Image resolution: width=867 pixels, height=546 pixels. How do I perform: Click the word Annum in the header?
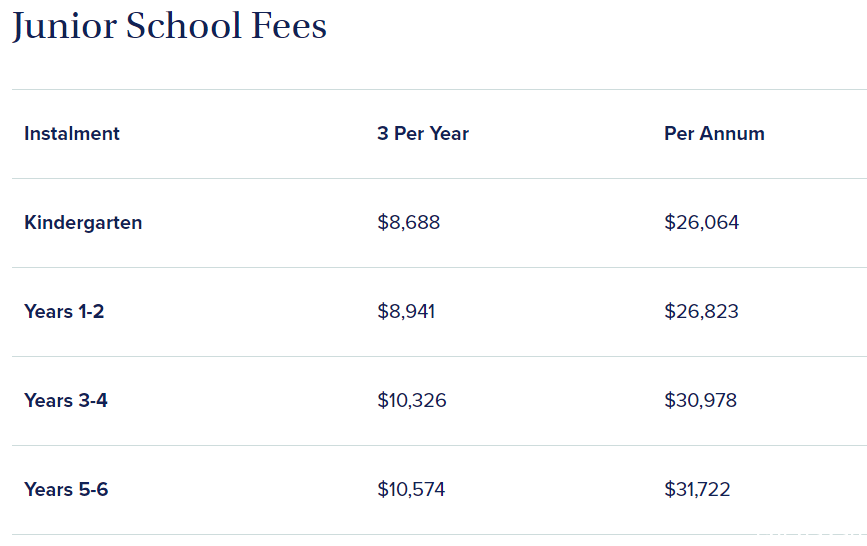coord(732,133)
